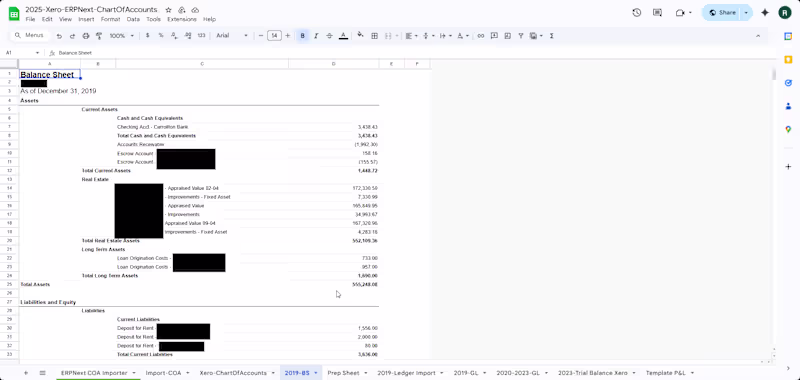Click the Gemini sparkle icon
800x380 pixels.
coord(764,13)
